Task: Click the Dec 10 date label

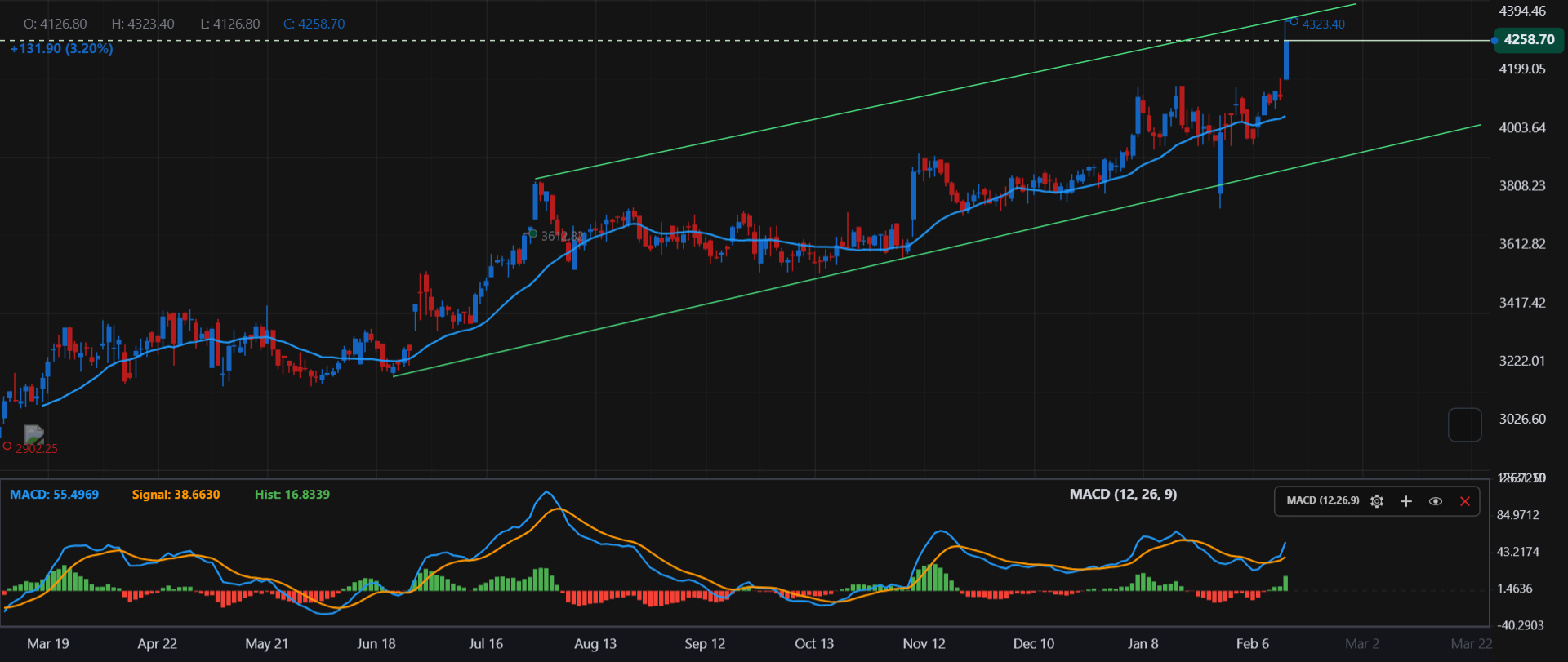Action: coord(1034,644)
